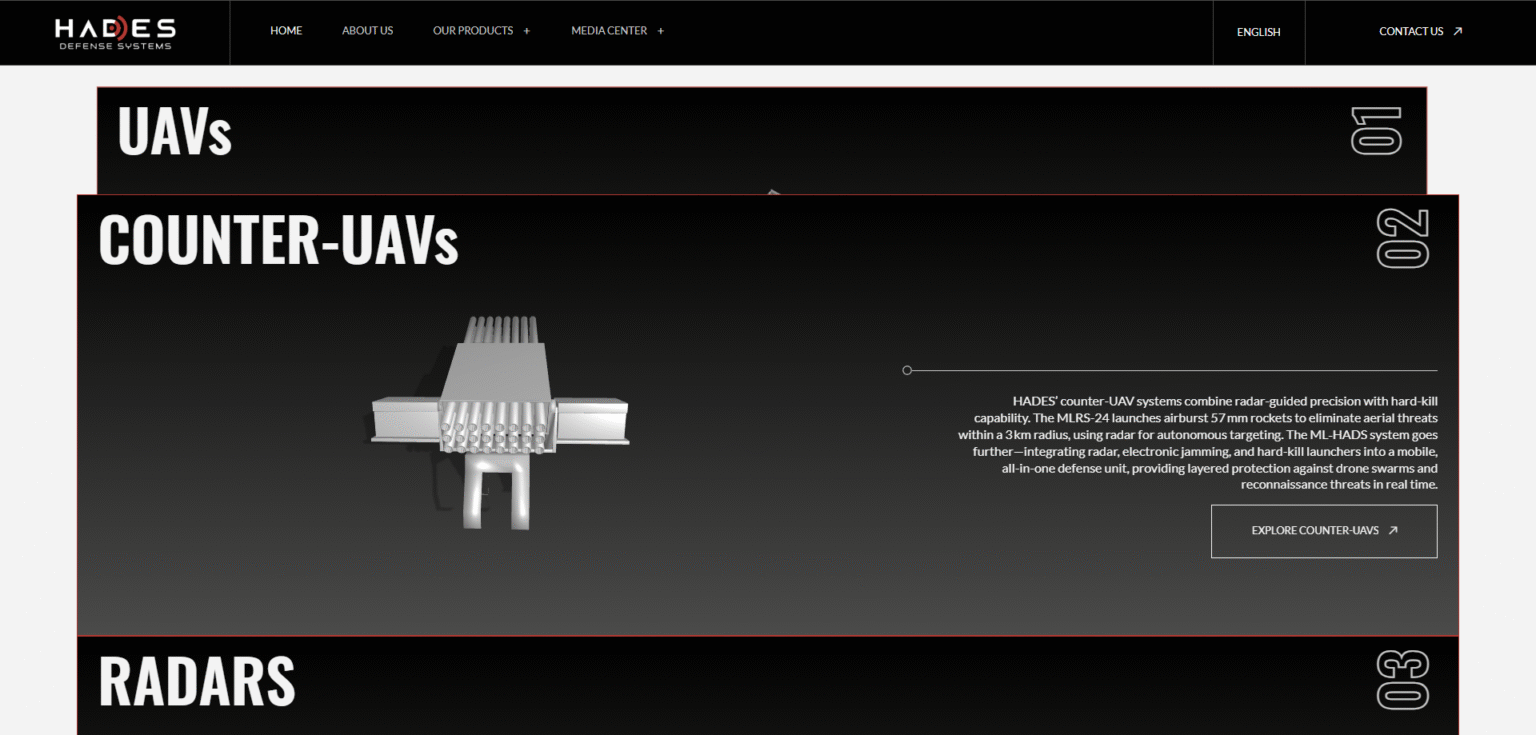1536x735 pixels.
Task: Expand the OUR PRODUCTS dropdown menu
Action: [473, 31]
